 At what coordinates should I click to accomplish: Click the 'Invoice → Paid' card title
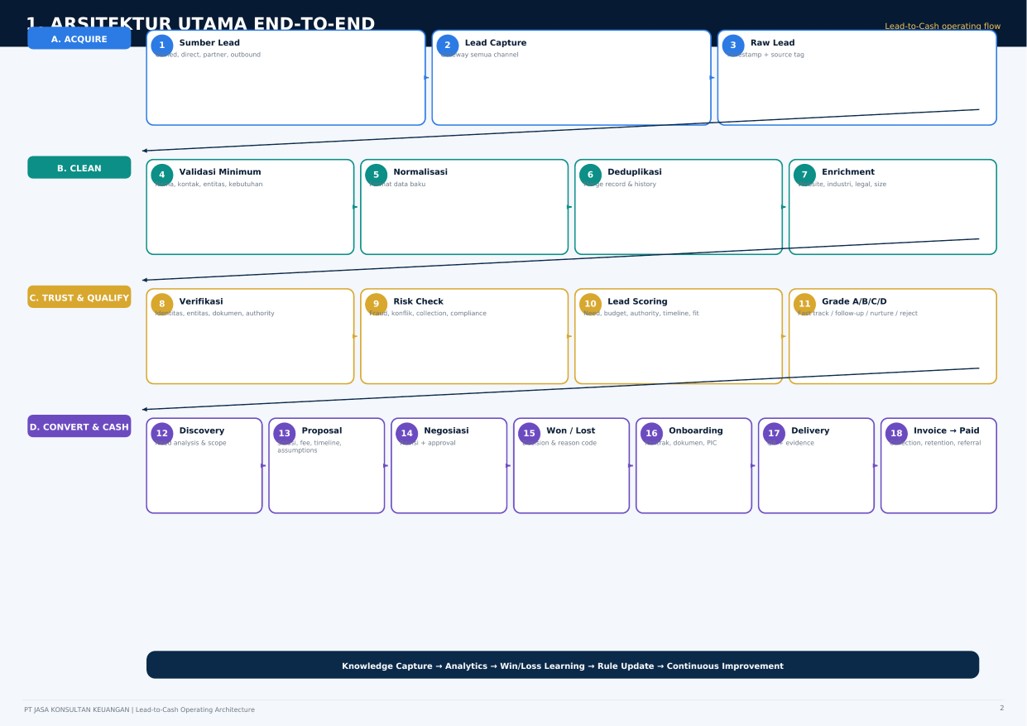click(946, 430)
